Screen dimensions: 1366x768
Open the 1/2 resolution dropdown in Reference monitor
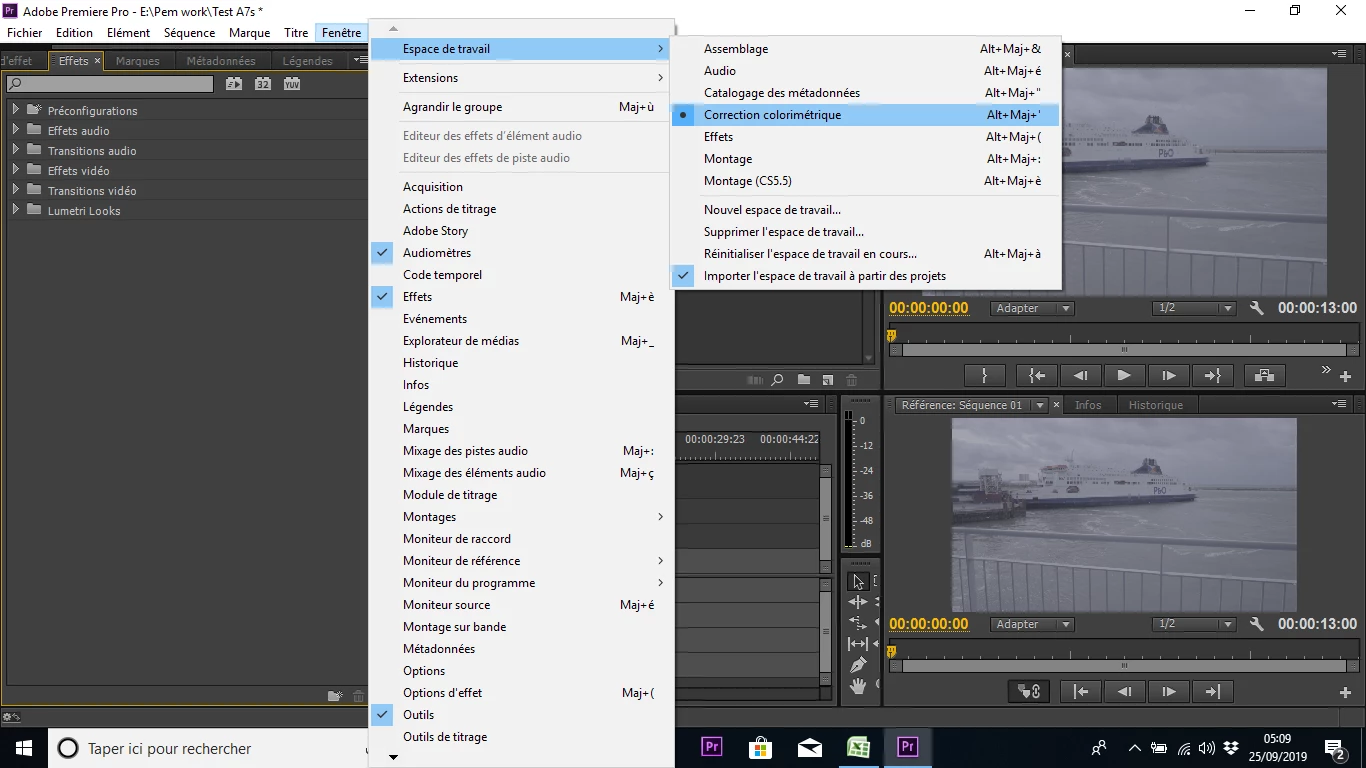click(1195, 624)
